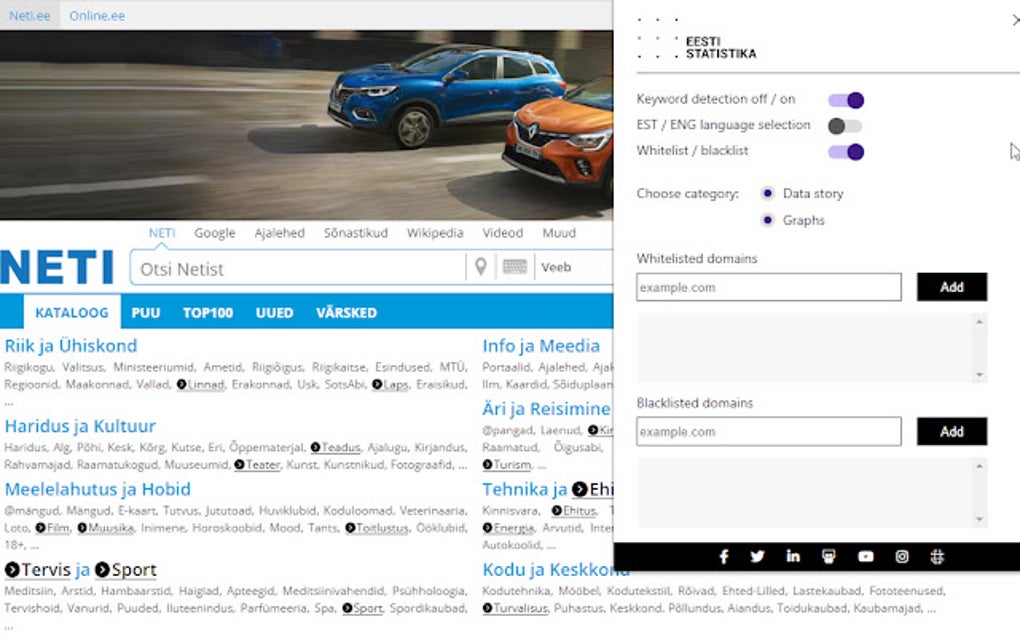Select the Data story category radio button
This screenshot has width=1020, height=638.
click(x=768, y=193)
